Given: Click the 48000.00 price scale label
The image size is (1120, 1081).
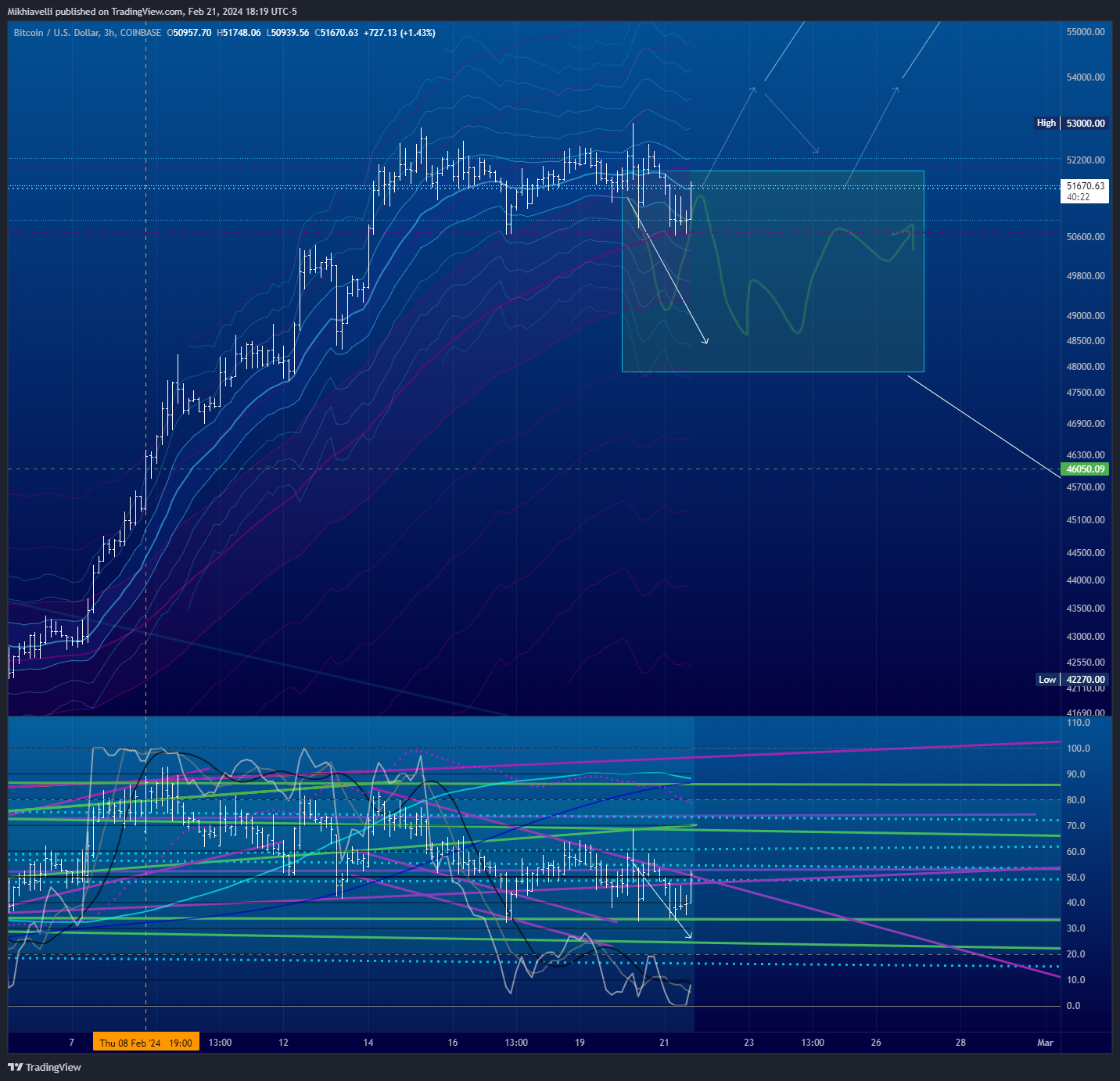Looking at the screenshot, I should point(1086,367).
